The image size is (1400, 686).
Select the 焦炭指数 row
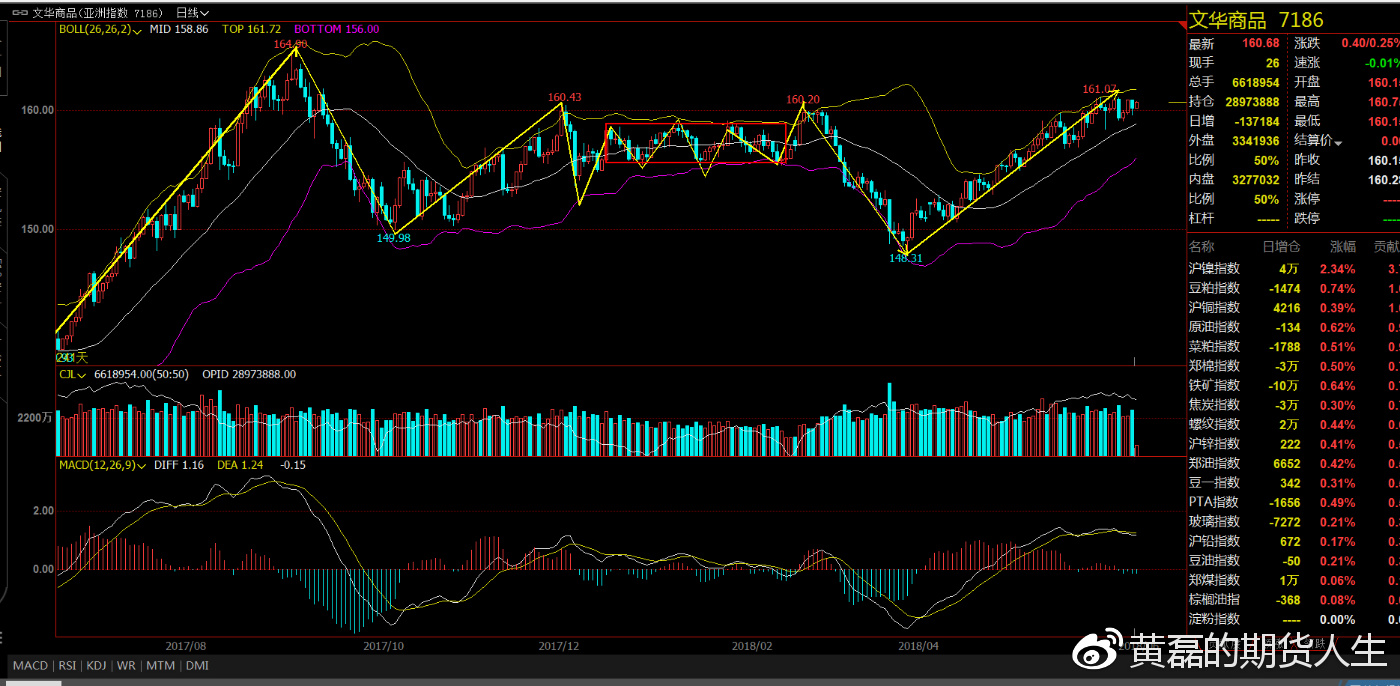1294,405
